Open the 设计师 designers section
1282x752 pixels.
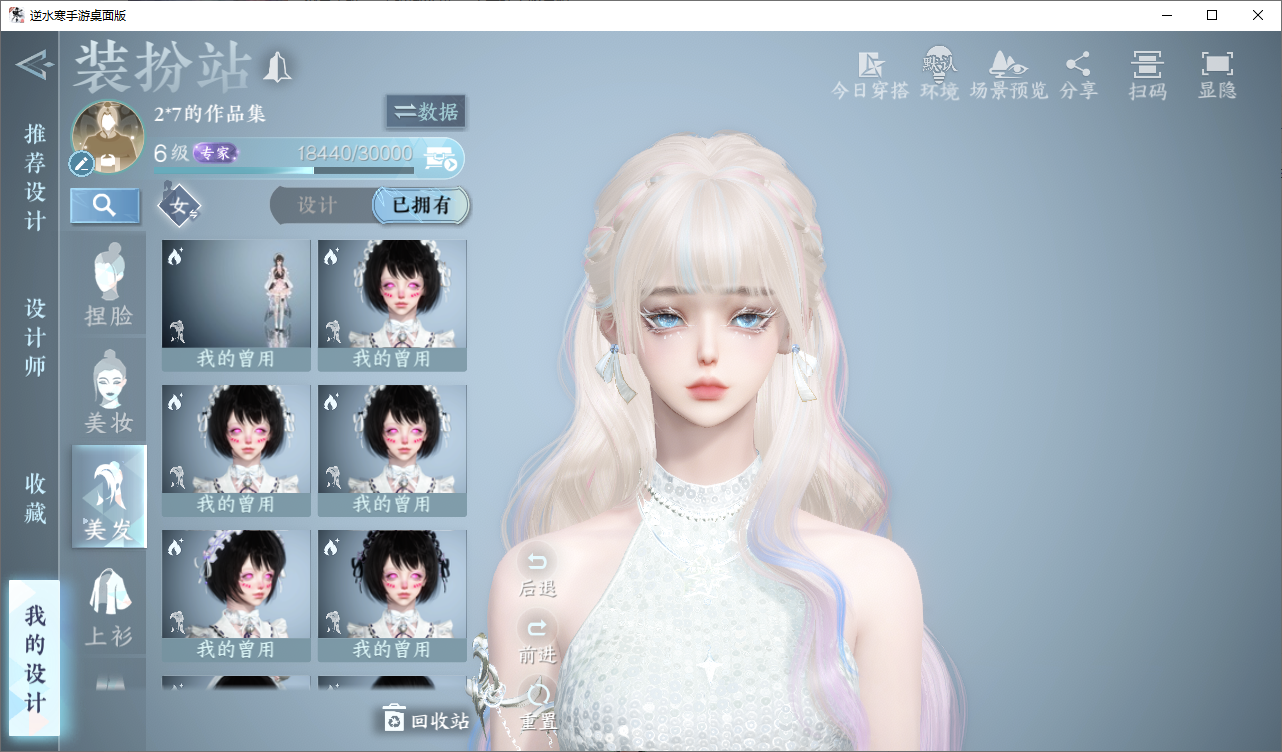(35, 337)
